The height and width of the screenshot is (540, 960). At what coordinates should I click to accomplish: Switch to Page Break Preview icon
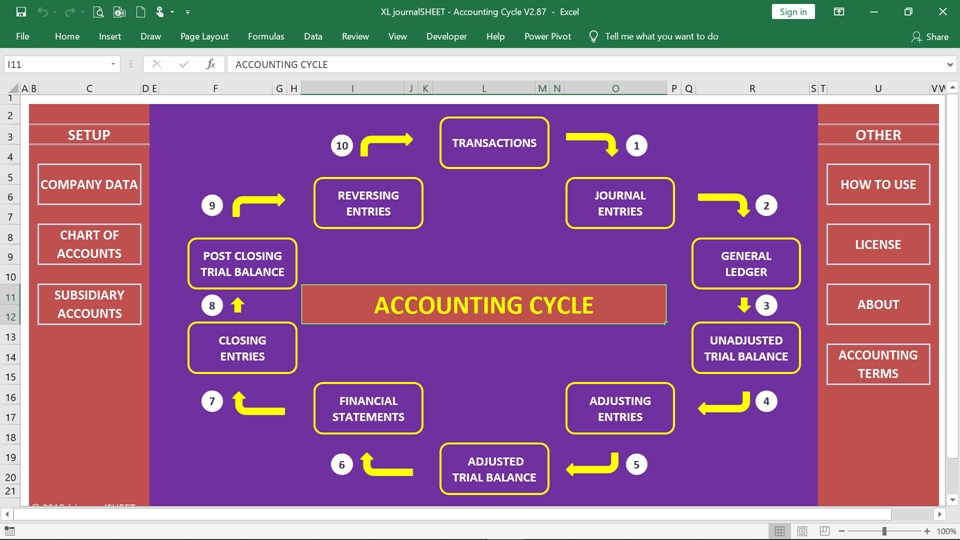point(825,531)
